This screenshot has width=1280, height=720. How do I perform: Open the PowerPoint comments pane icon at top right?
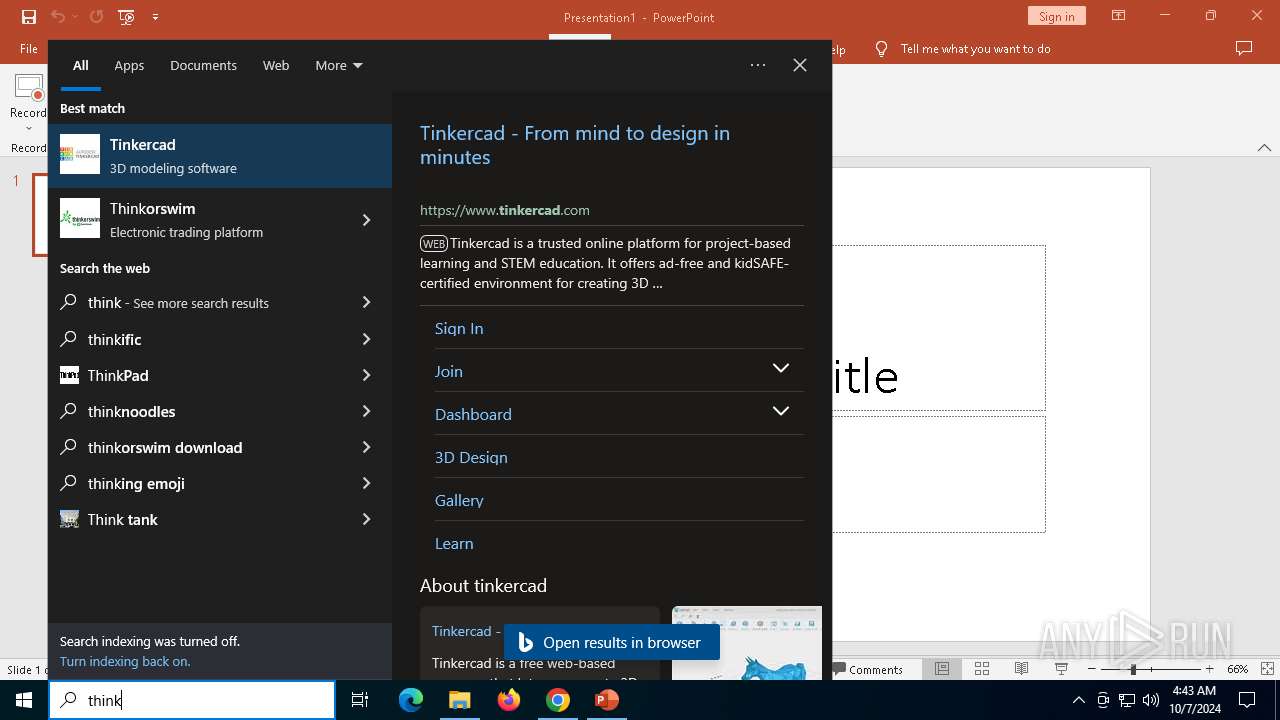(1244, 49)
